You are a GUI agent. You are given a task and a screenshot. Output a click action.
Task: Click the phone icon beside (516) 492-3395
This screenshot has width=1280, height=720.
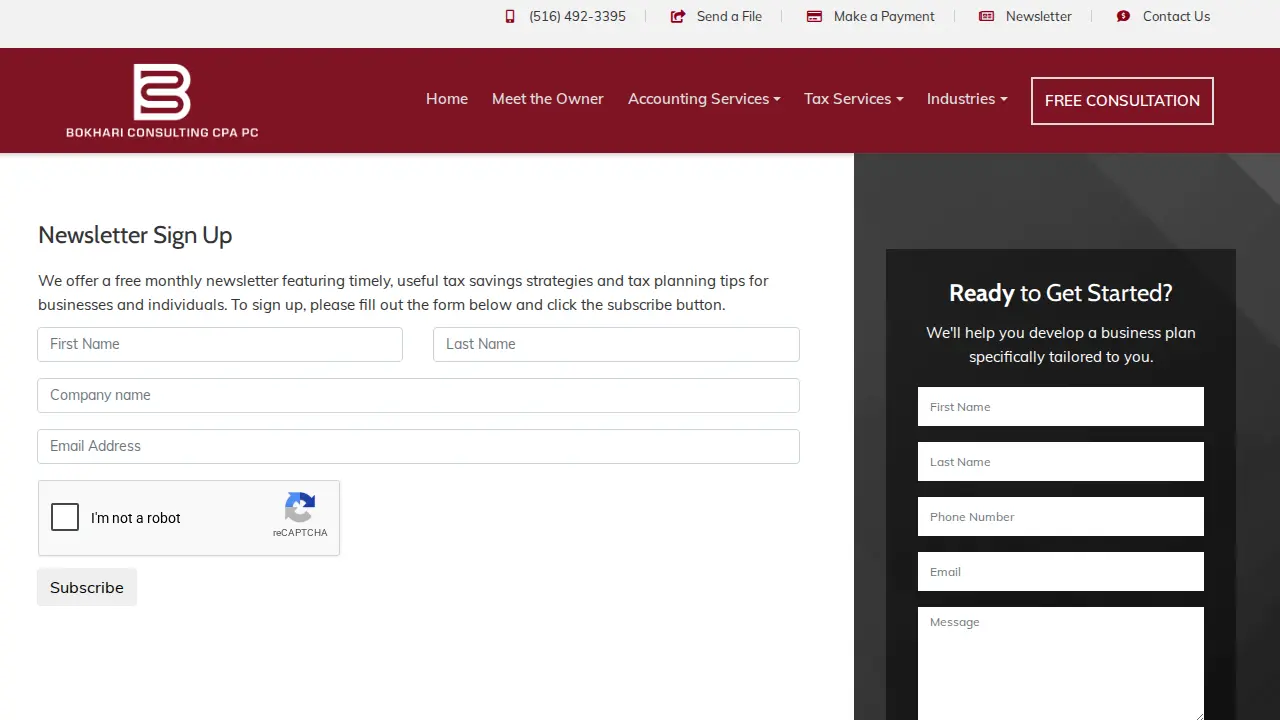coord(510,16)
